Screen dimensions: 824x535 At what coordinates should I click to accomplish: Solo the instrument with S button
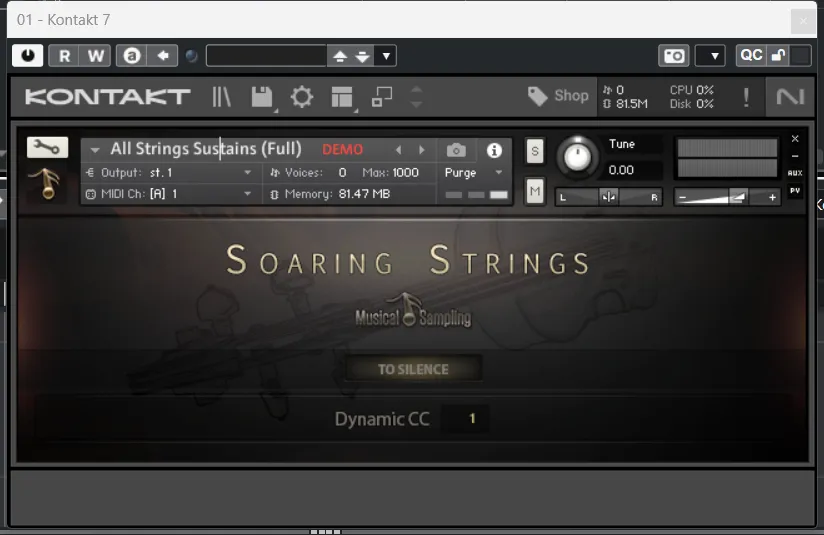click(x=534, y=151)
